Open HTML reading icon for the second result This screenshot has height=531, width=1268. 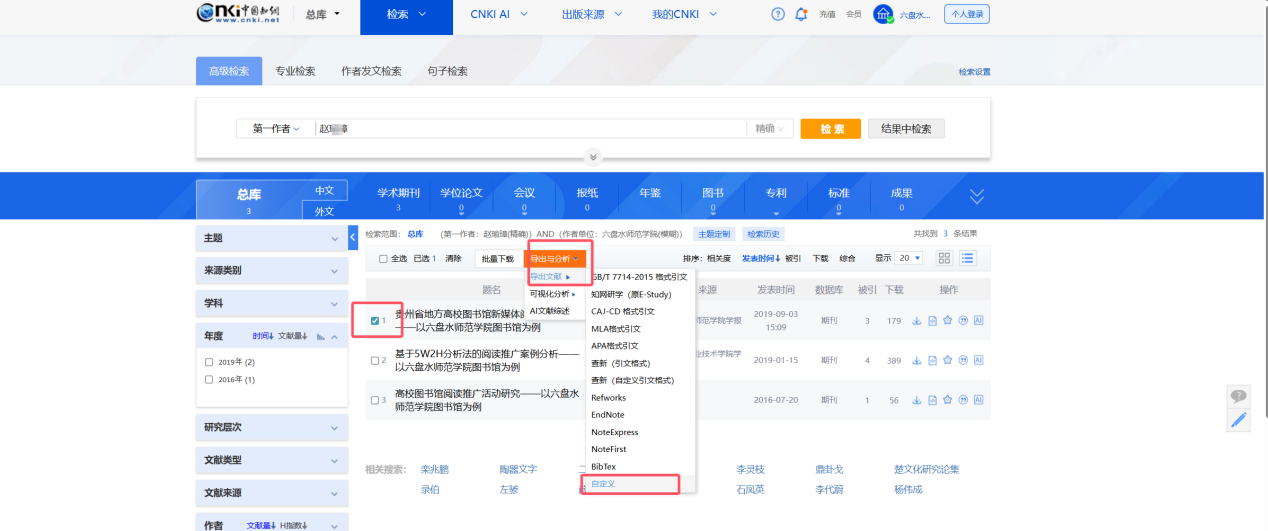[932, 360]
